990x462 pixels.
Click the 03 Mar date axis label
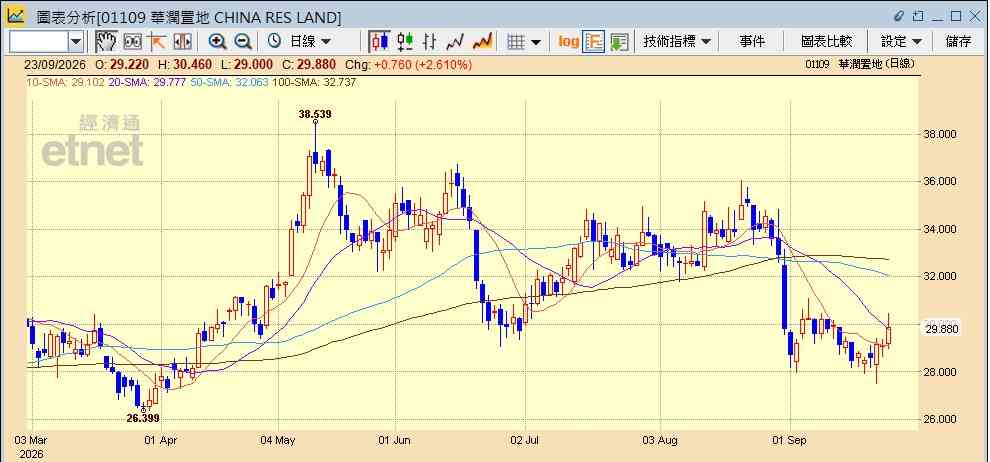click(x=31, y=439)
